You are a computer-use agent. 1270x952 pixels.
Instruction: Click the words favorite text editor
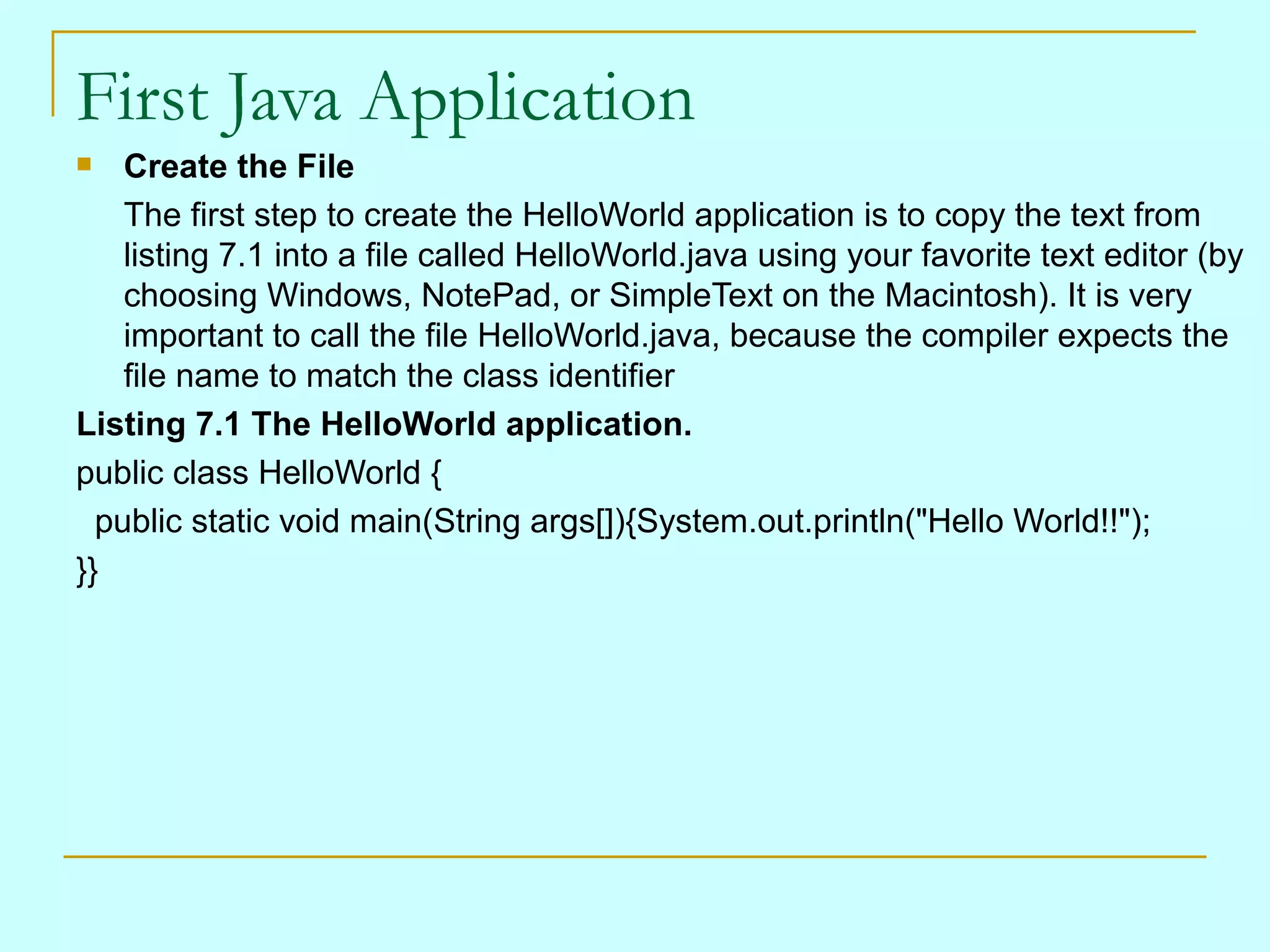coord(1054,255)
